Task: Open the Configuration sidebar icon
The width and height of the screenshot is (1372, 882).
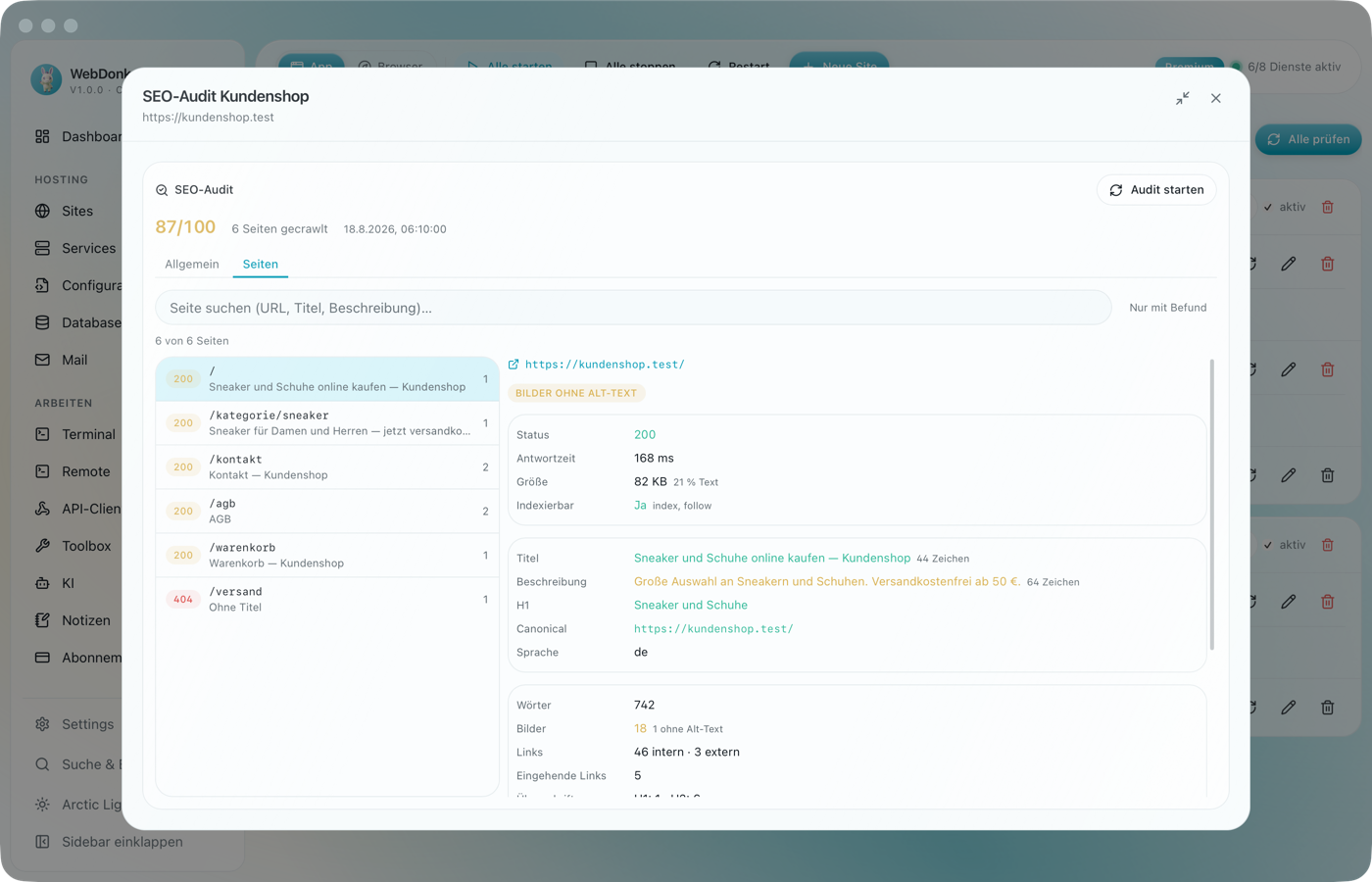Action: point(42,285)
